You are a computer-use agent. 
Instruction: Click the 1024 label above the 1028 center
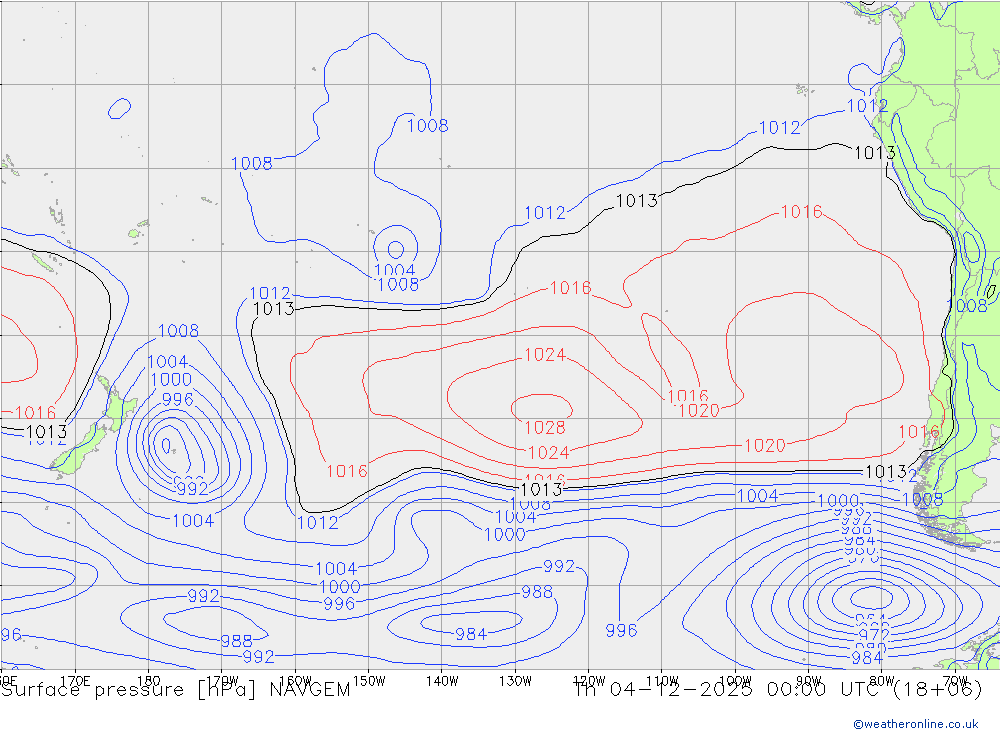(545, 355)
